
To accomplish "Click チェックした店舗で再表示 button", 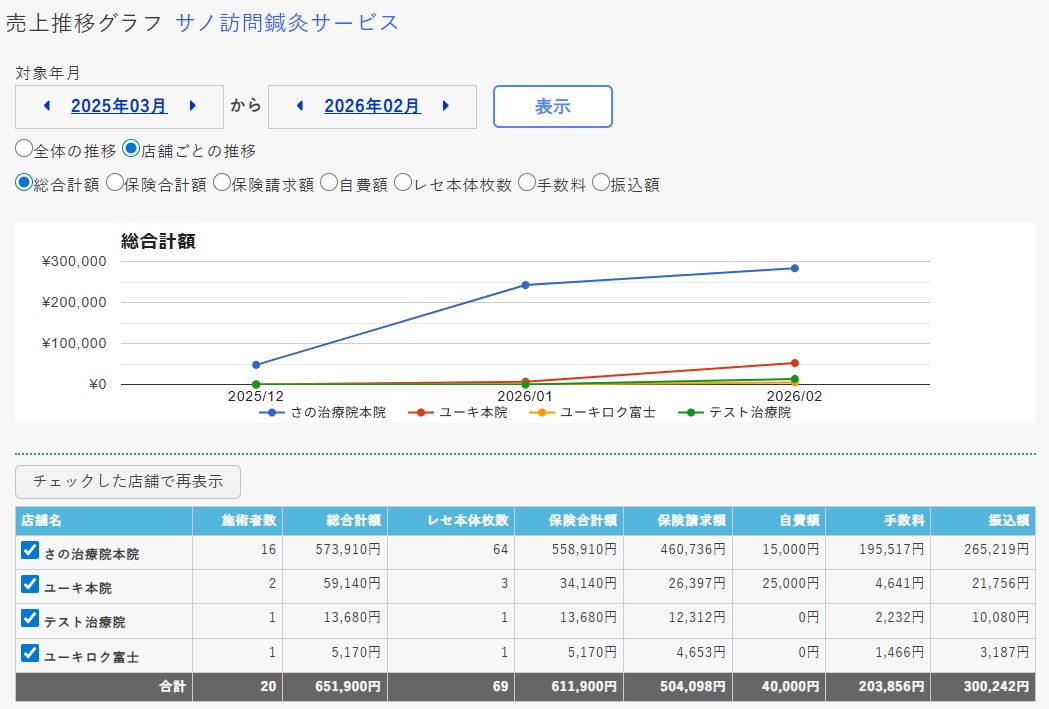I will (x=128, y=481).
